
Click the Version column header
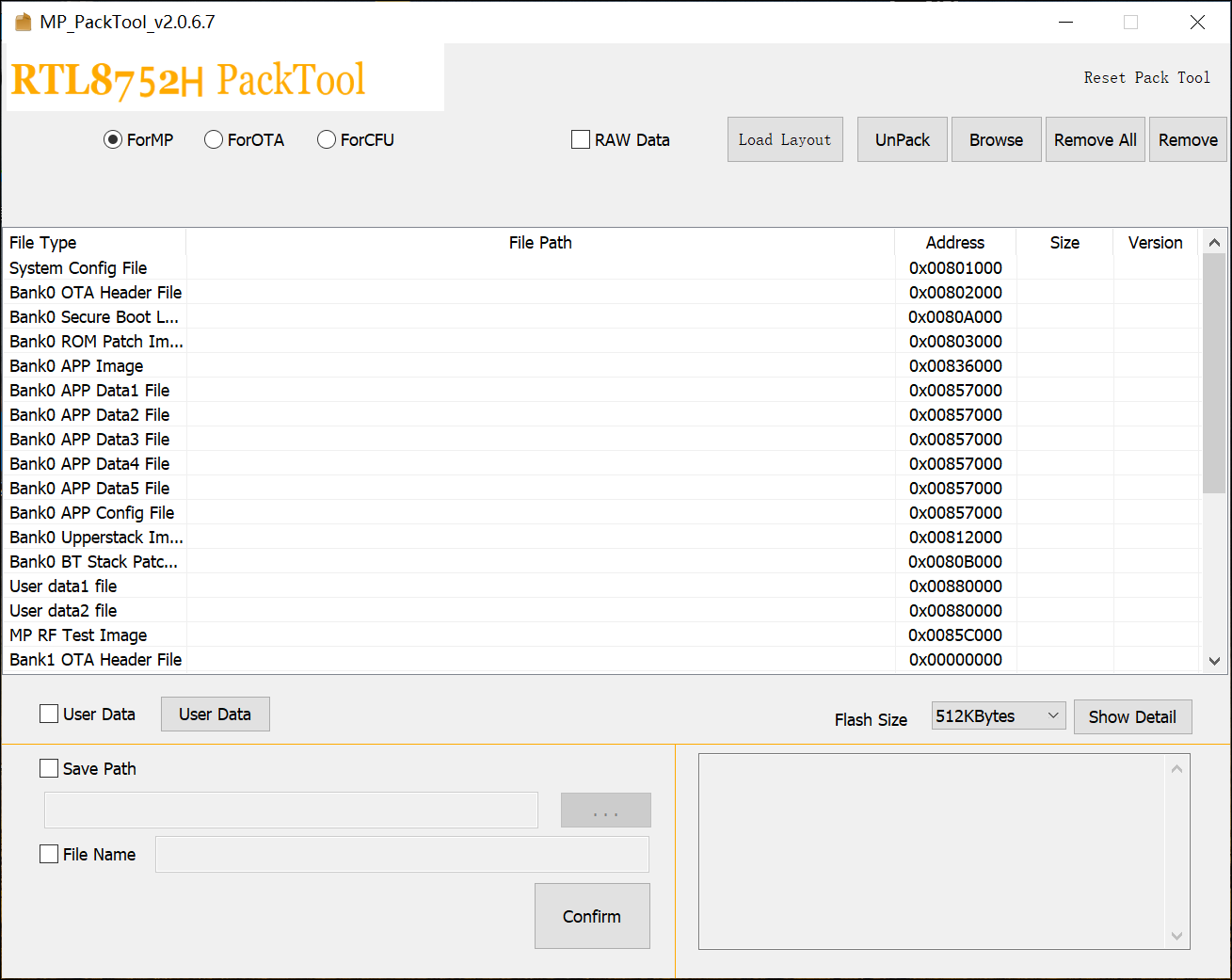click(x=1156, y=242)
